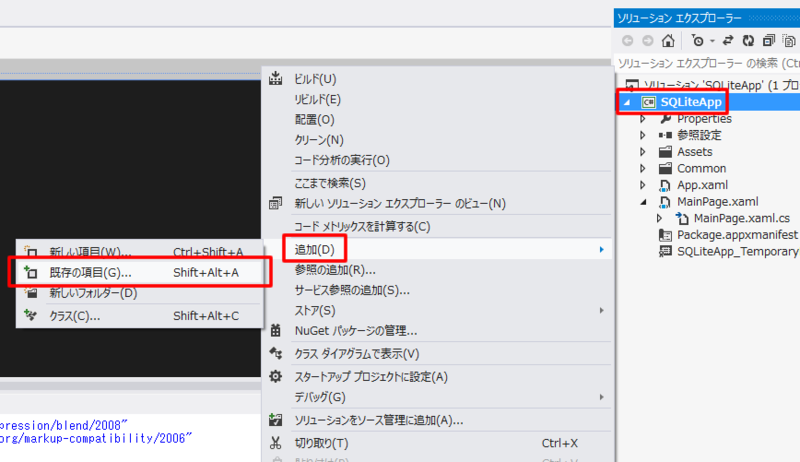The height and width of the screenshot is (462, 800).
Task: Select the MainPage.xaml file label
Action: [717, 202]
